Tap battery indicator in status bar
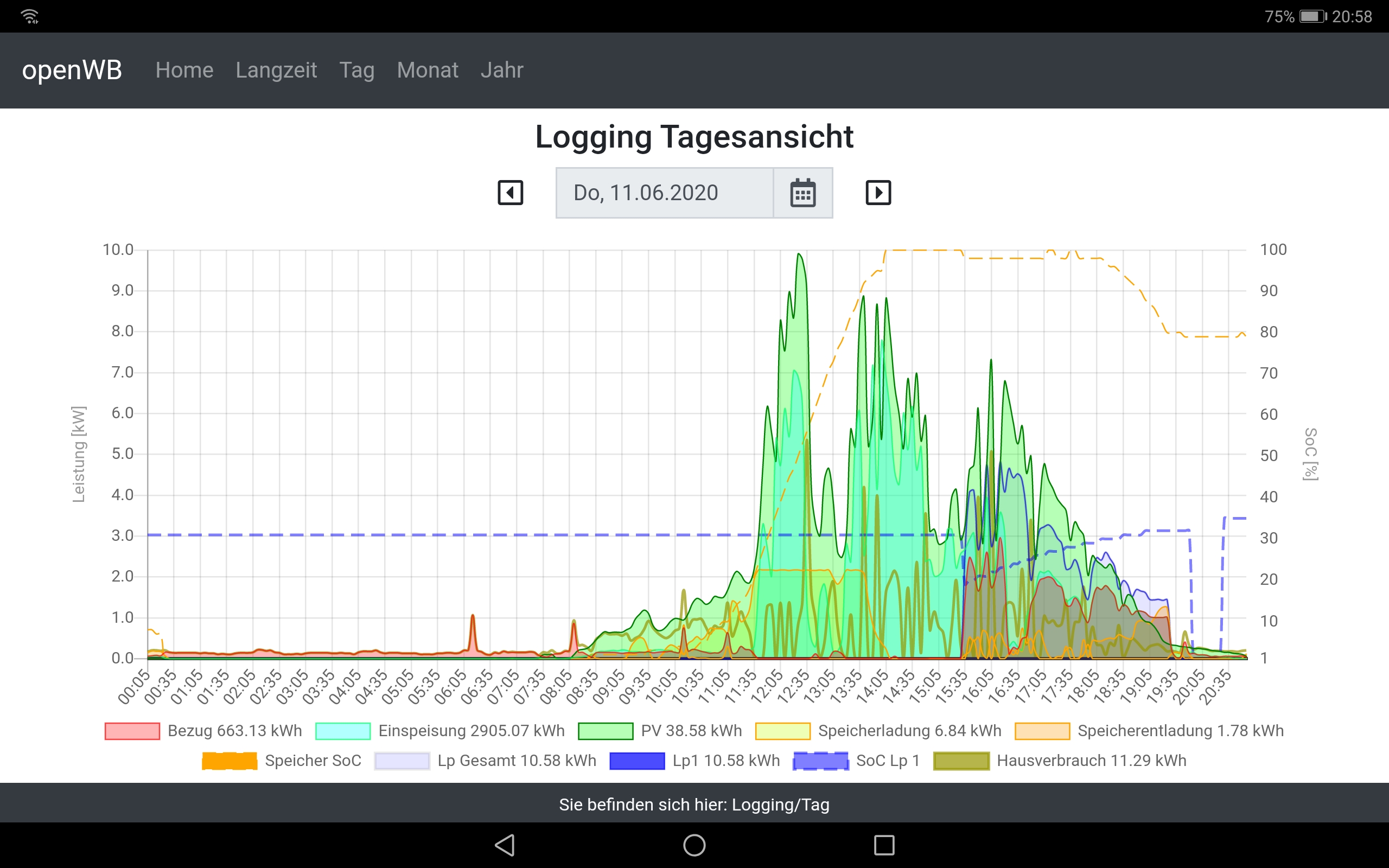This screenshot has width=1389, height=868. pyautogui.click(x=1312, y=16)
